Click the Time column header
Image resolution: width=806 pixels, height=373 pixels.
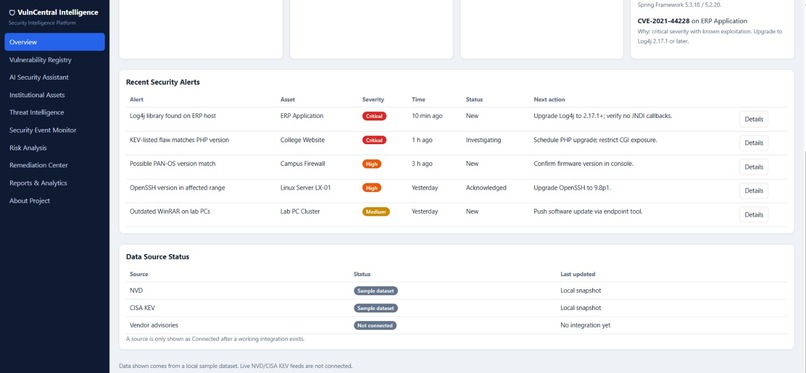click(x=418, y=100)
